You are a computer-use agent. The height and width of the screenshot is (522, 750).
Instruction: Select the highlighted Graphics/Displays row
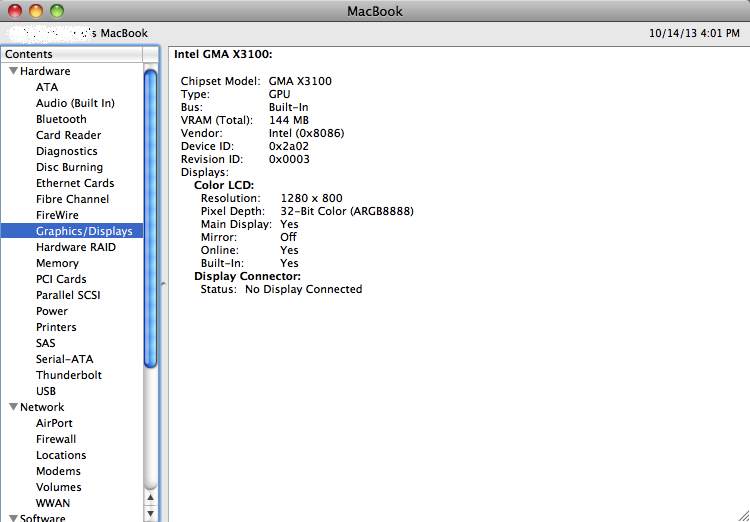(x=72, y=231)
